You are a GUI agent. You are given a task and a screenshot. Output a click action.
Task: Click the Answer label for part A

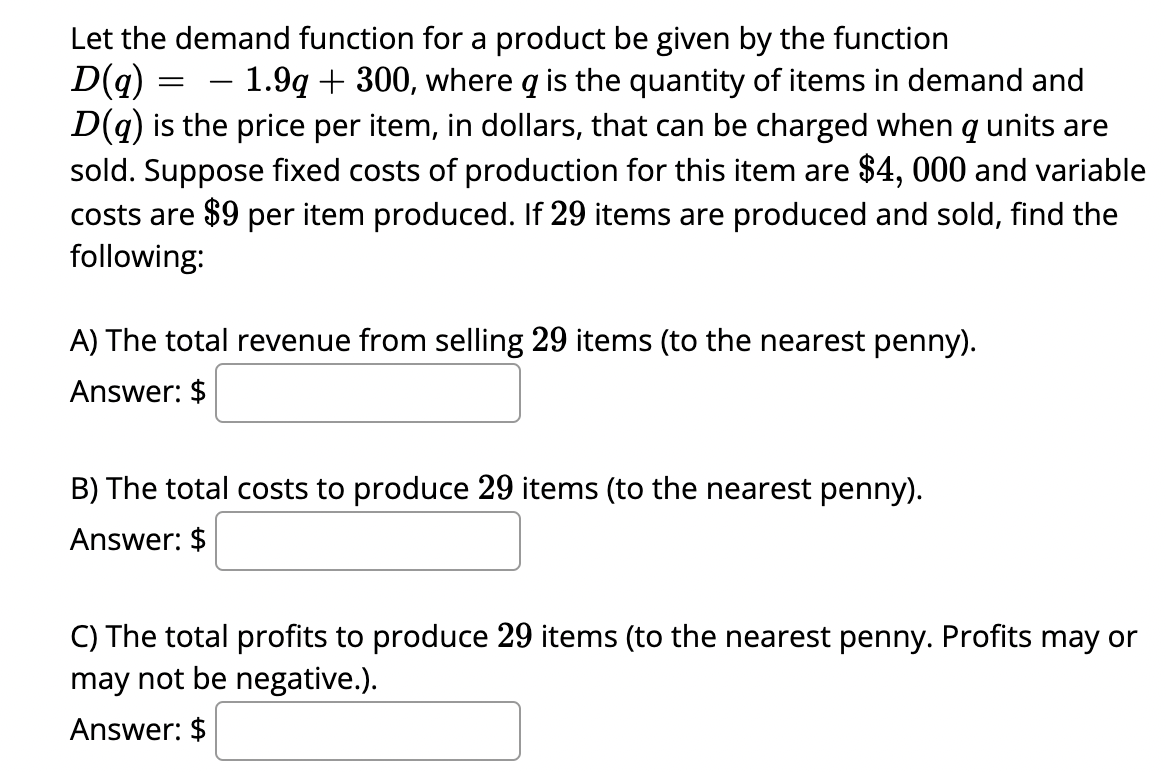coord(127,391)
